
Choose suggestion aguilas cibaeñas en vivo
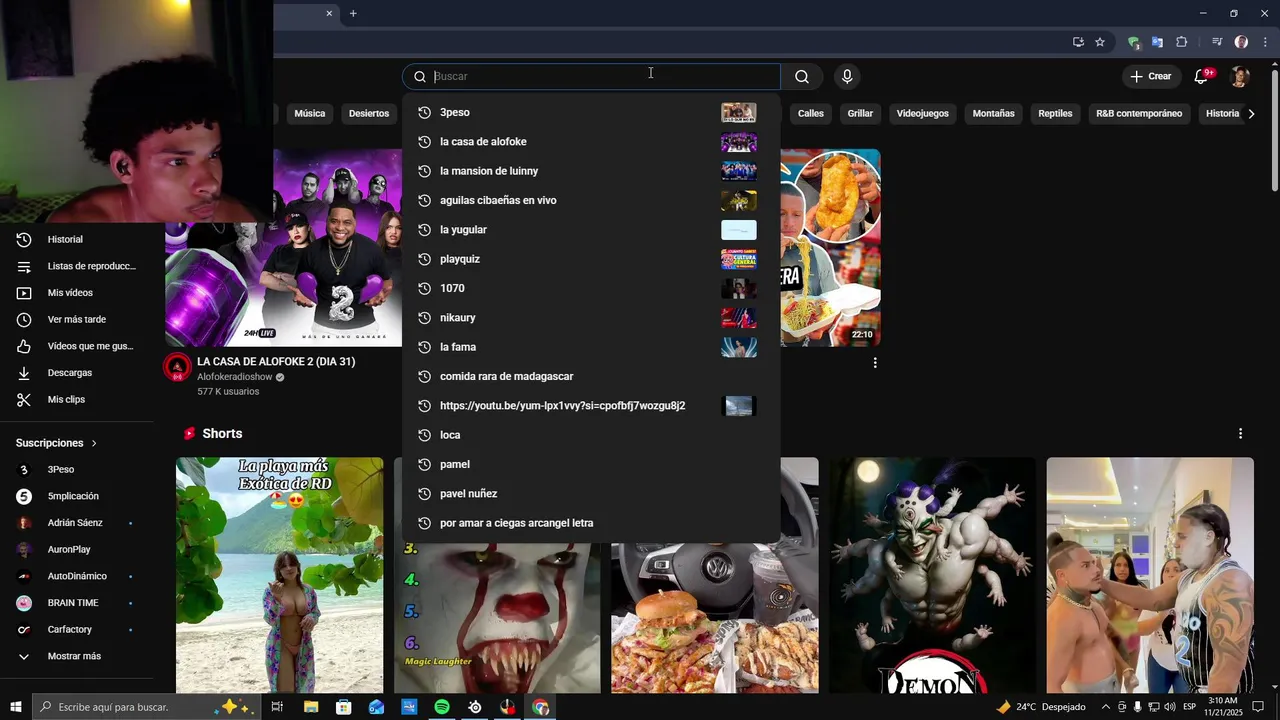[591, 200]
